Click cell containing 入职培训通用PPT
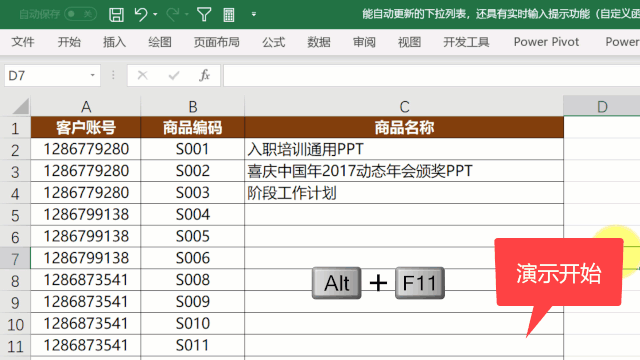The width and height of the screenshot is (640, 360). (x=404, y=149)
